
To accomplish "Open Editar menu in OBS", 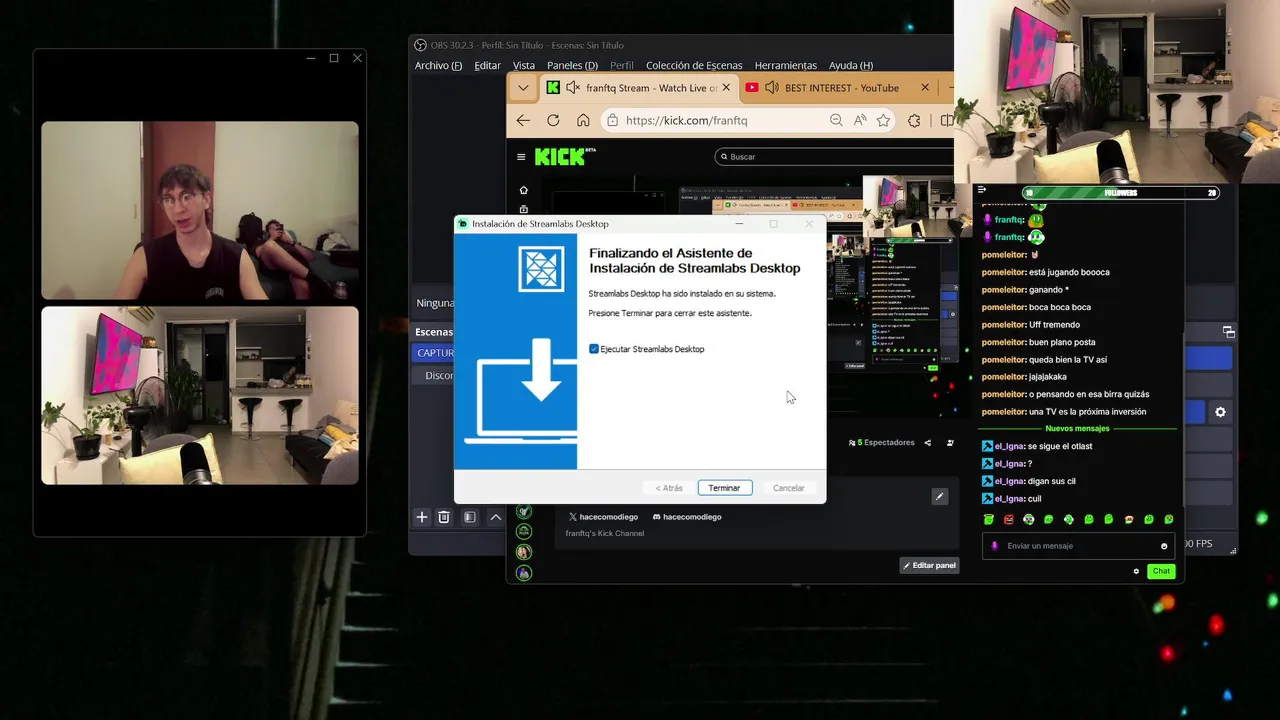I will 487,66.
